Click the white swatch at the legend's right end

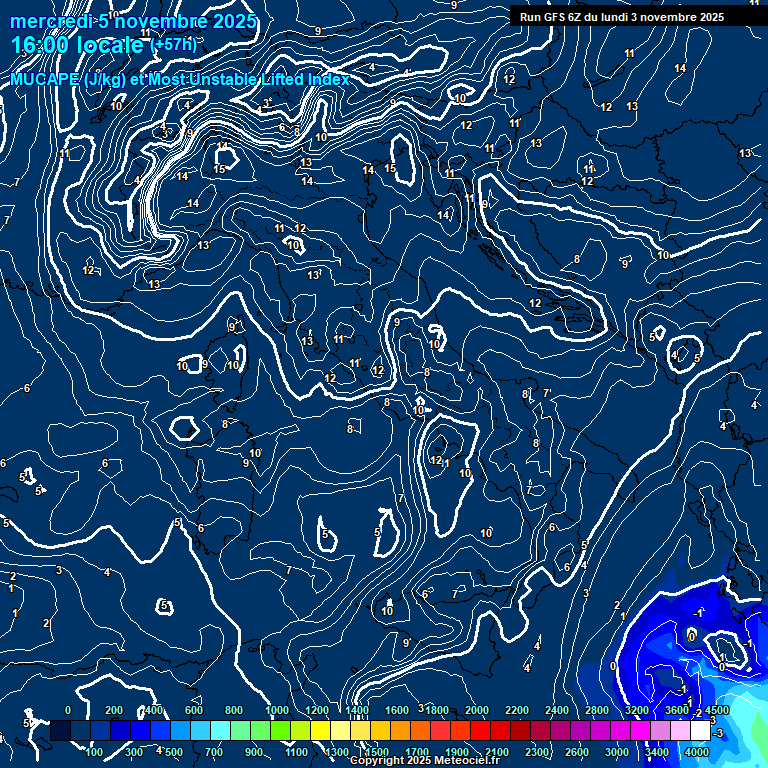click(700, 730)
